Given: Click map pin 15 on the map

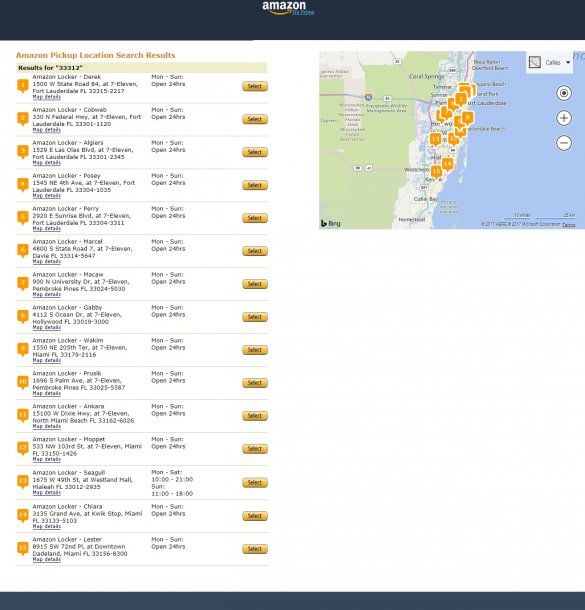Looking at the screenshot, I should (x=436, y=172).
